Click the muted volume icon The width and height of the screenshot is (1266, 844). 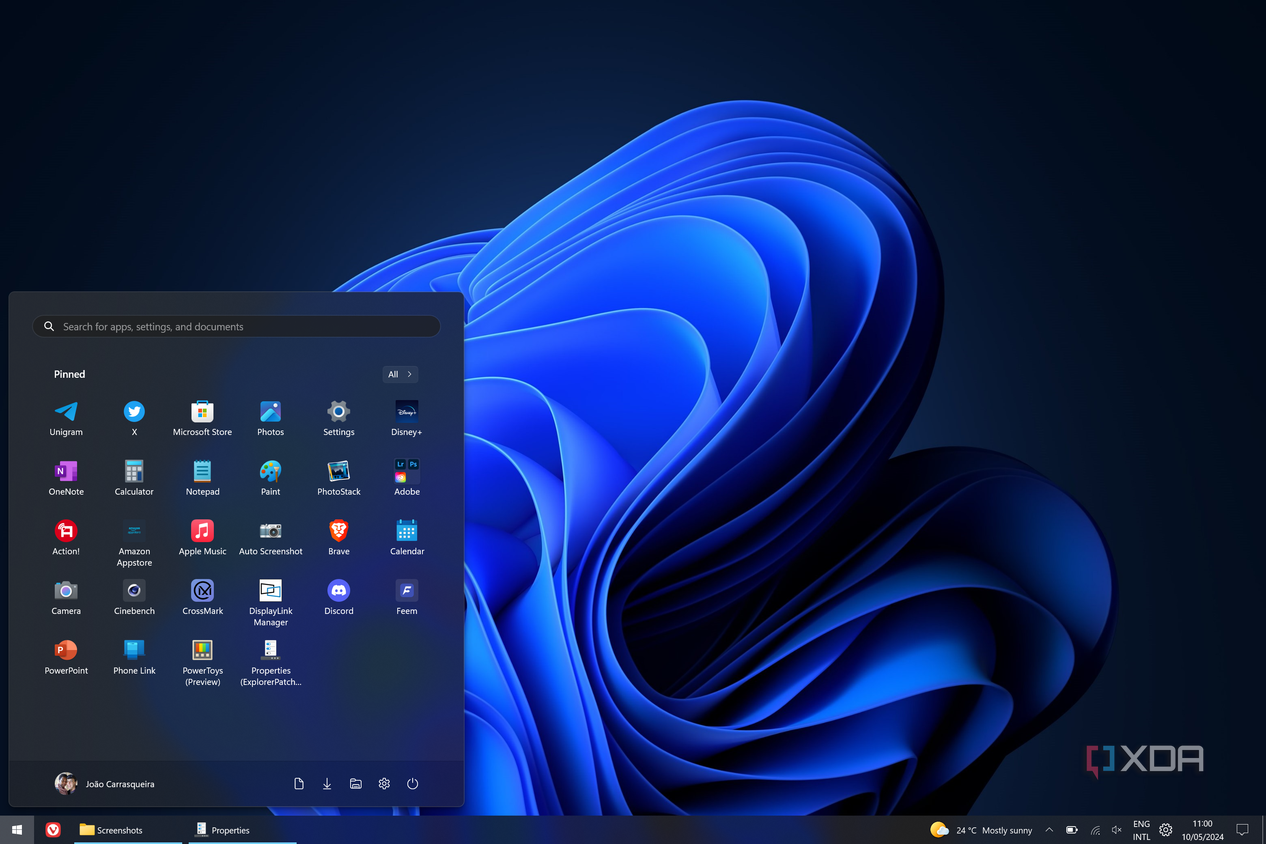[1117, 830]
